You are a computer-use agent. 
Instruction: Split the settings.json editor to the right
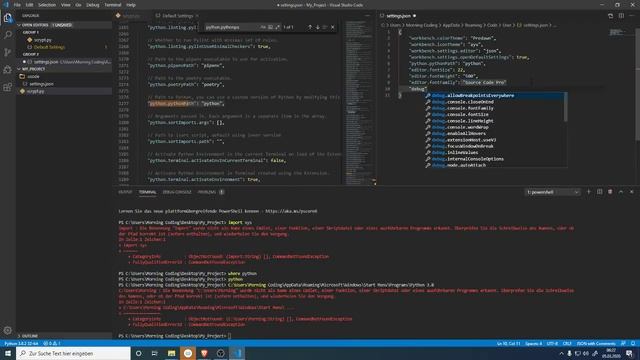click(x=621, y=16)
